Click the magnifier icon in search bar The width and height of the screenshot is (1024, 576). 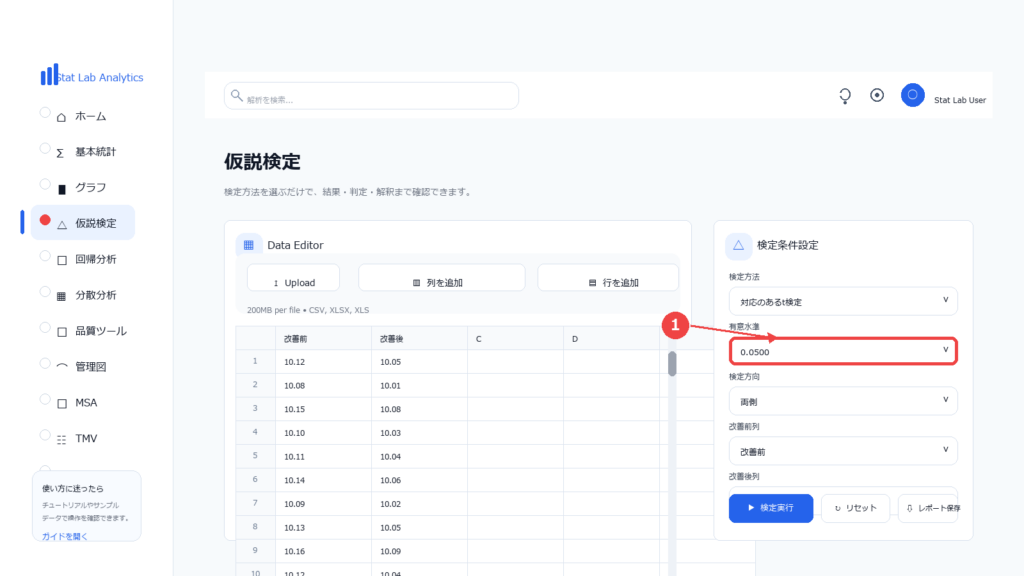click(236, 95)
